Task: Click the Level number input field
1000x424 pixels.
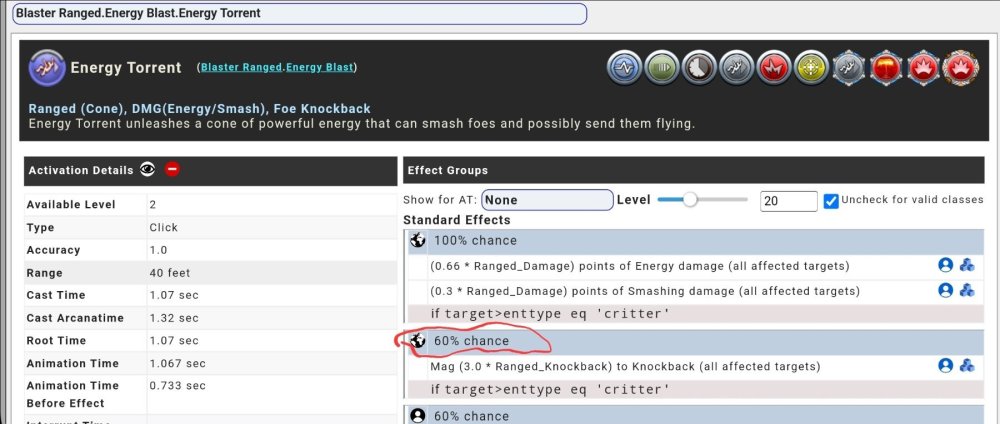Action: (788, 201)
